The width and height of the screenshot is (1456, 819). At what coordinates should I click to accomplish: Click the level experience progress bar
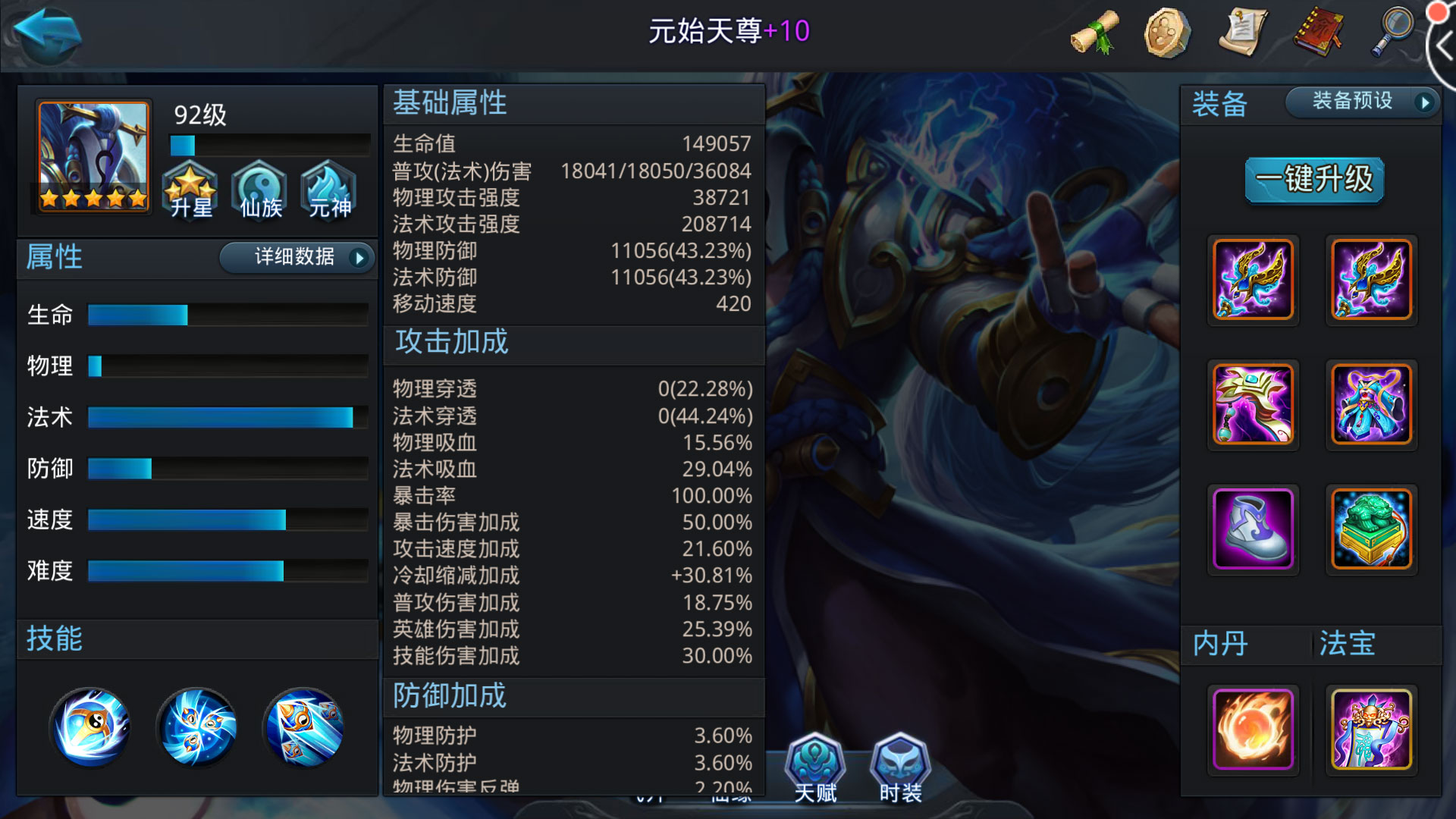pos(269,145)
